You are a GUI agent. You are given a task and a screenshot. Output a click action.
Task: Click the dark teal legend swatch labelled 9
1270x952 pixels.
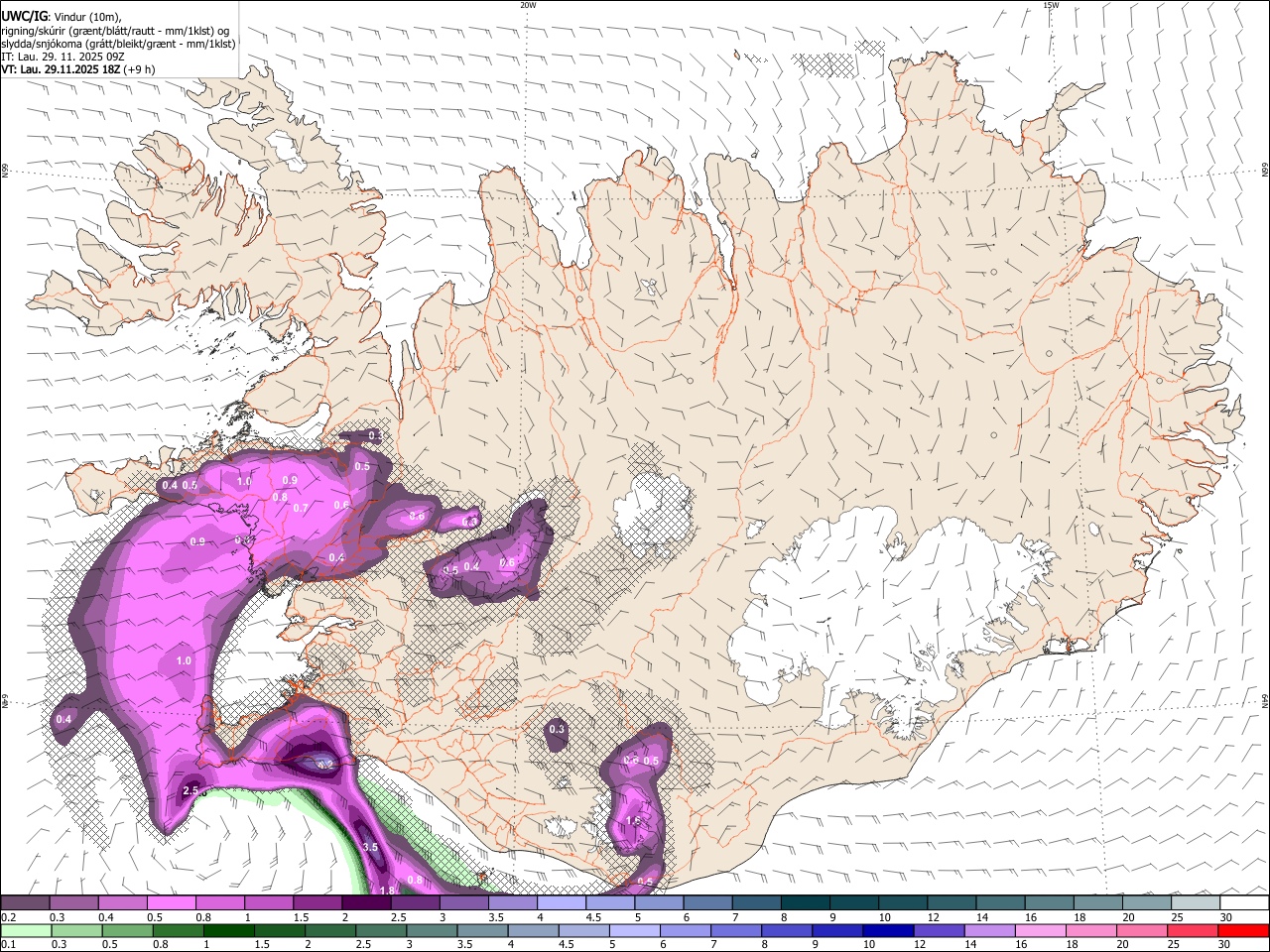(x=852, y=903)
